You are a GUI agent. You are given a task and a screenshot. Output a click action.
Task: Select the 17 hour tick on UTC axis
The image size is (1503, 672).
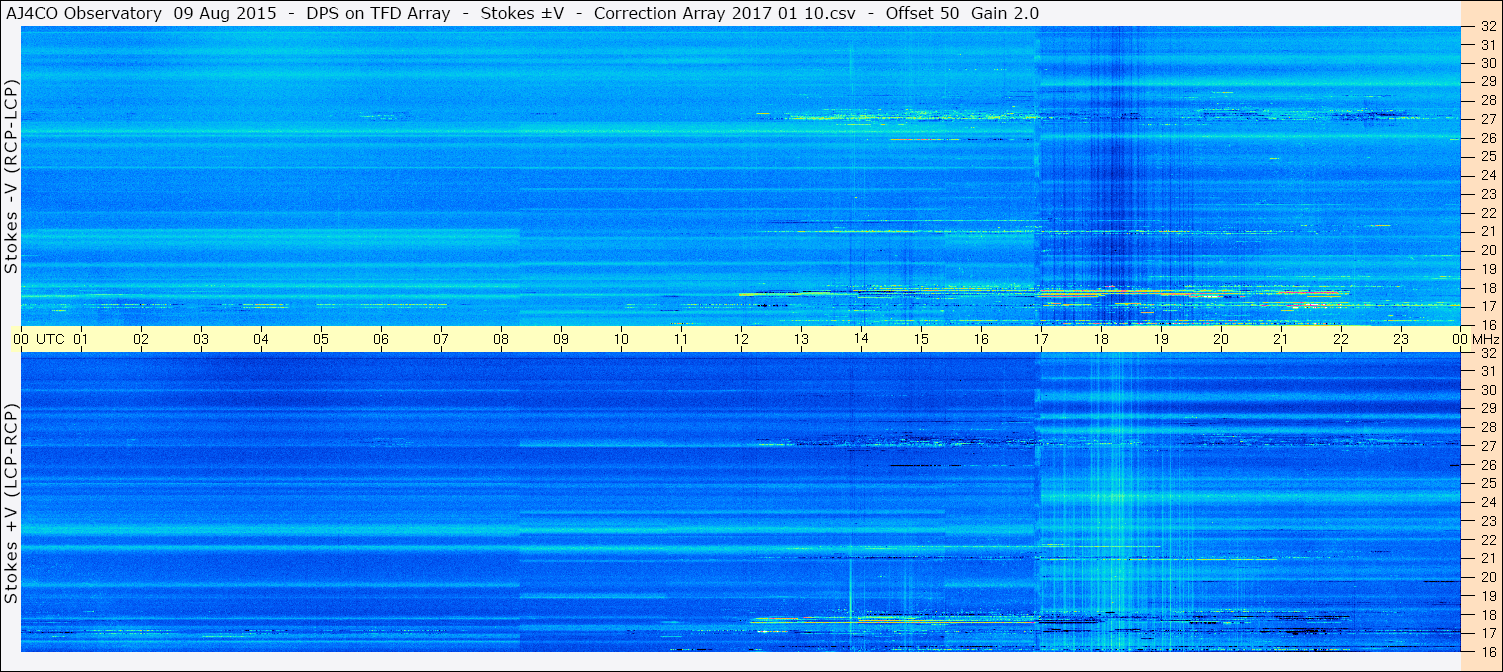coord(1041,339)
